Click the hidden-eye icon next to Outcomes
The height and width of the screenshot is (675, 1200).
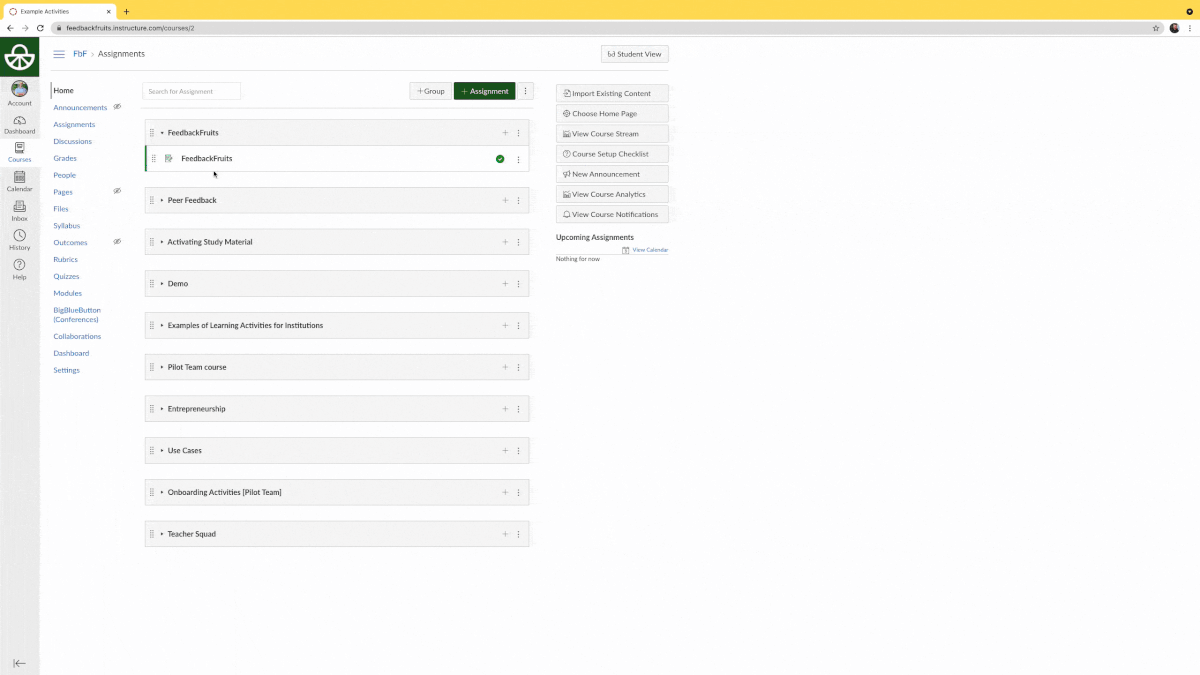(x=117, y=242)
